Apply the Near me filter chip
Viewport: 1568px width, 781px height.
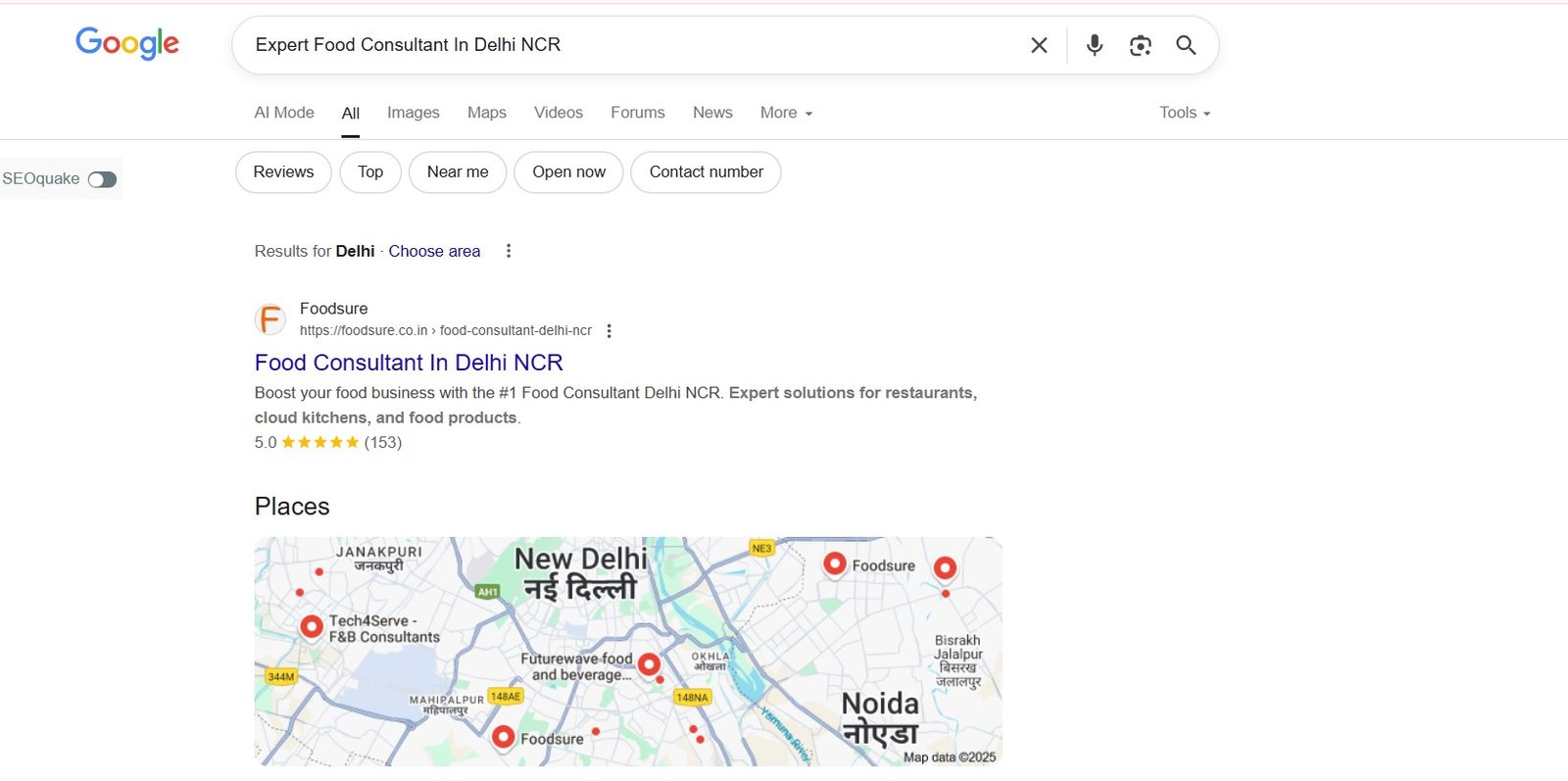click(x=458, y=172)
